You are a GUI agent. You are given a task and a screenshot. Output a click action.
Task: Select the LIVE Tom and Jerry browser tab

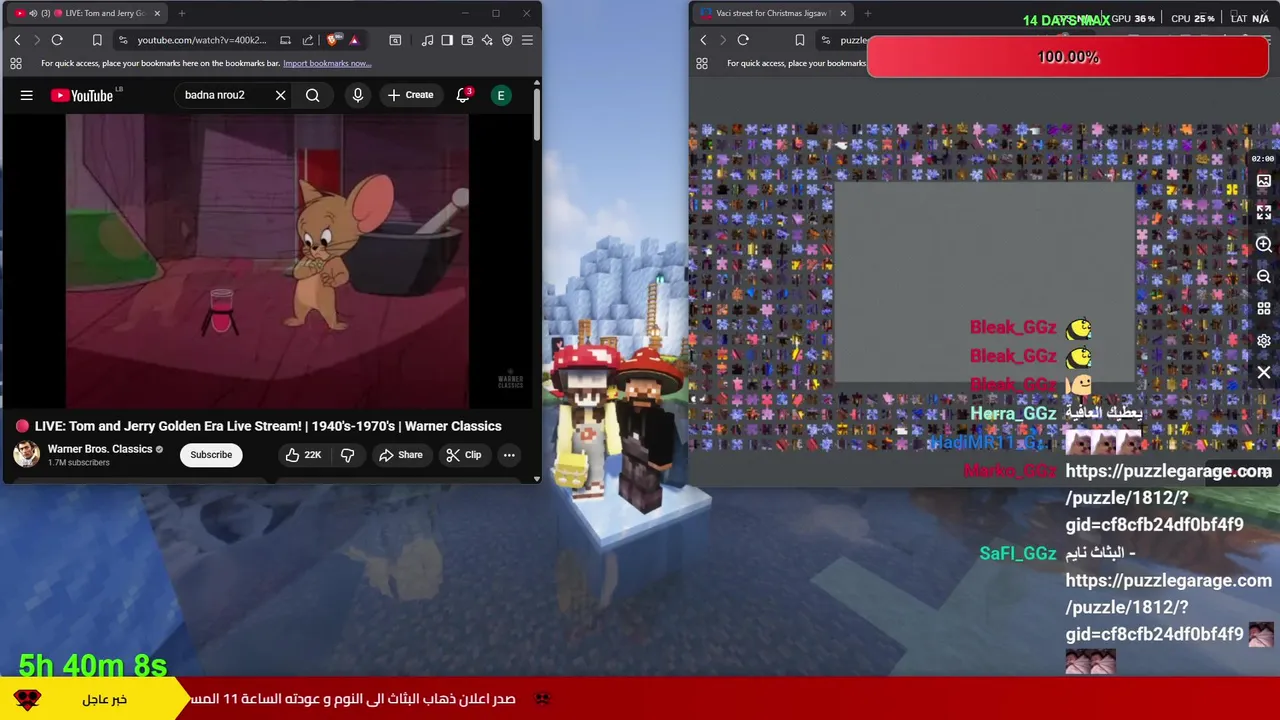point(88,13)
